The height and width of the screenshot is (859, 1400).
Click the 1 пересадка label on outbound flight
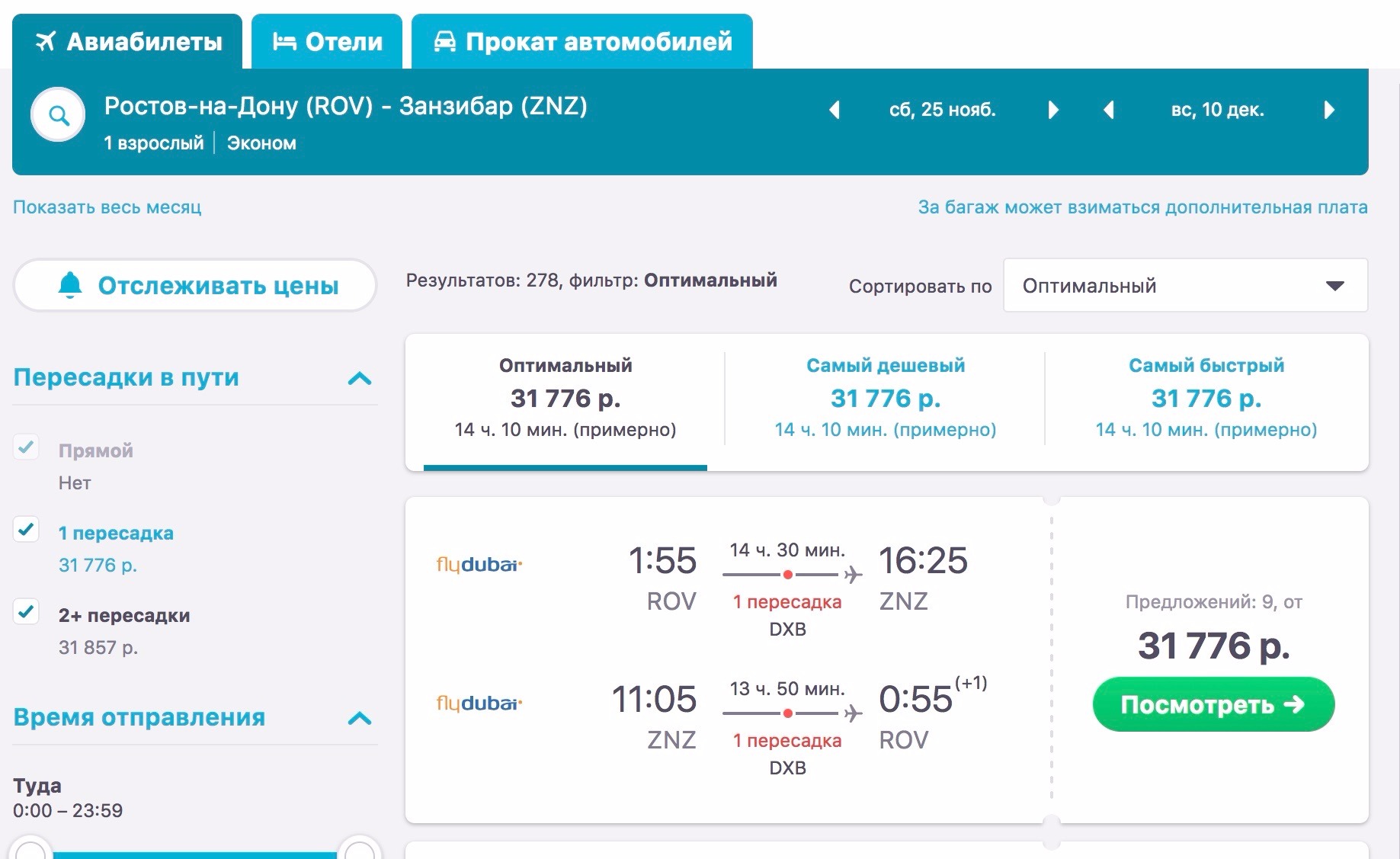coord(787,602)
